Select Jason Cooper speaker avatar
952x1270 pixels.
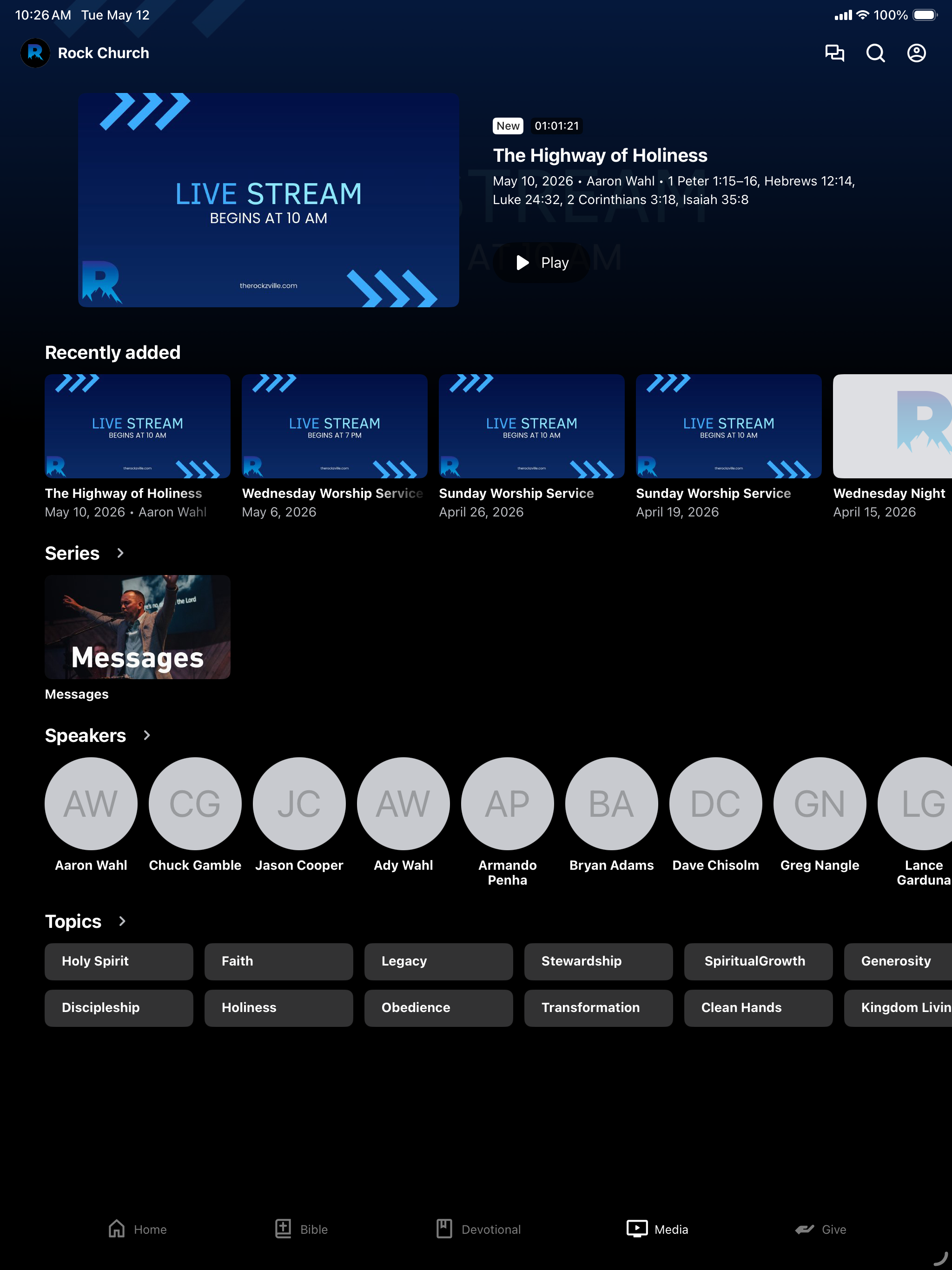click(x=299, y=803)
